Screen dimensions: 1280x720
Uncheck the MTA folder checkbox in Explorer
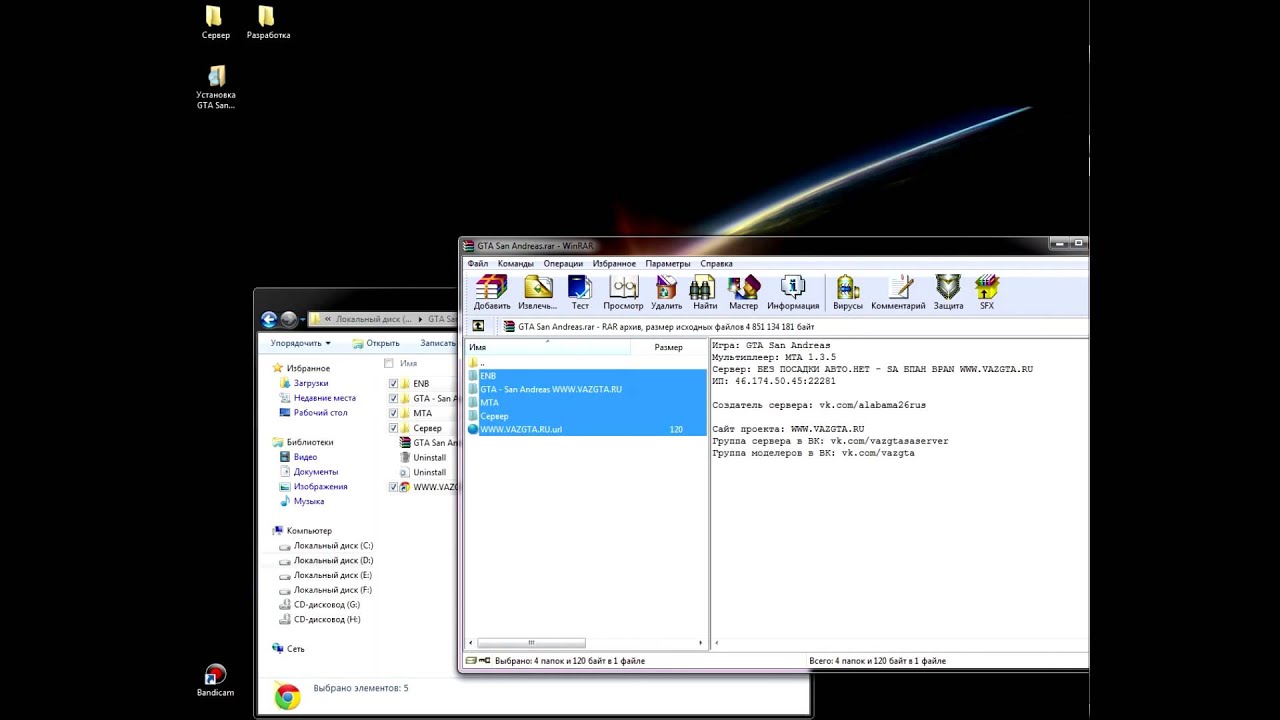pos(393,413)
